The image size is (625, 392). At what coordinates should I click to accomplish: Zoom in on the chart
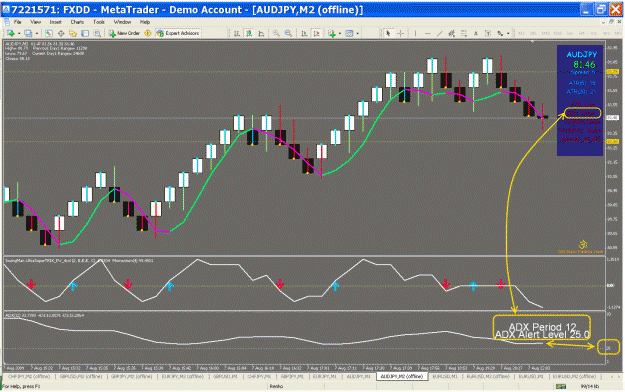(276, 33)
